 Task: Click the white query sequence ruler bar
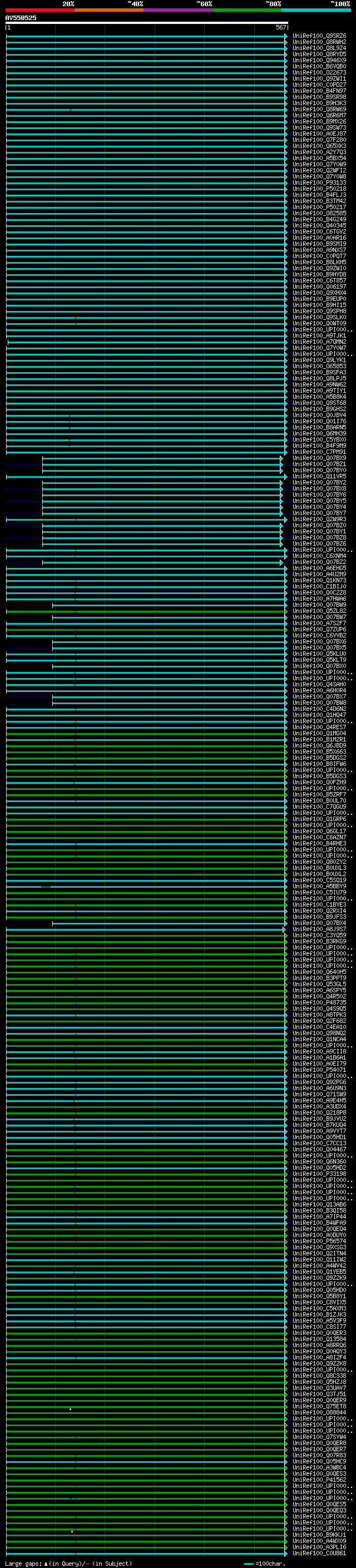click(x=146, y=23)
